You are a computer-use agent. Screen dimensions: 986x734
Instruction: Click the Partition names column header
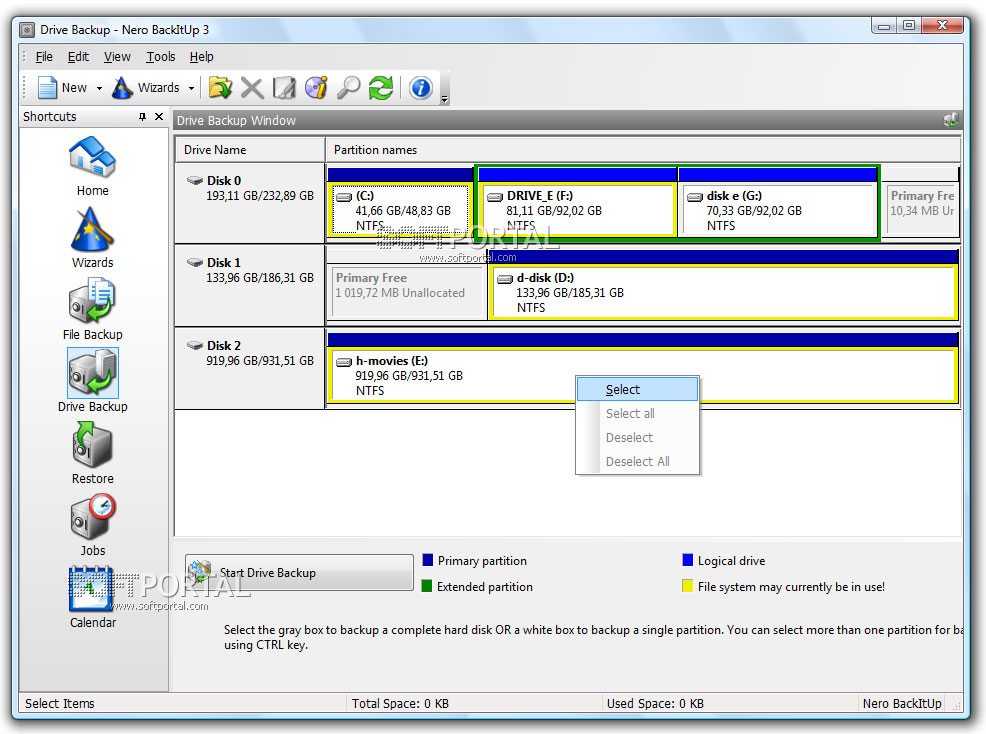click(x=643, y=150)
